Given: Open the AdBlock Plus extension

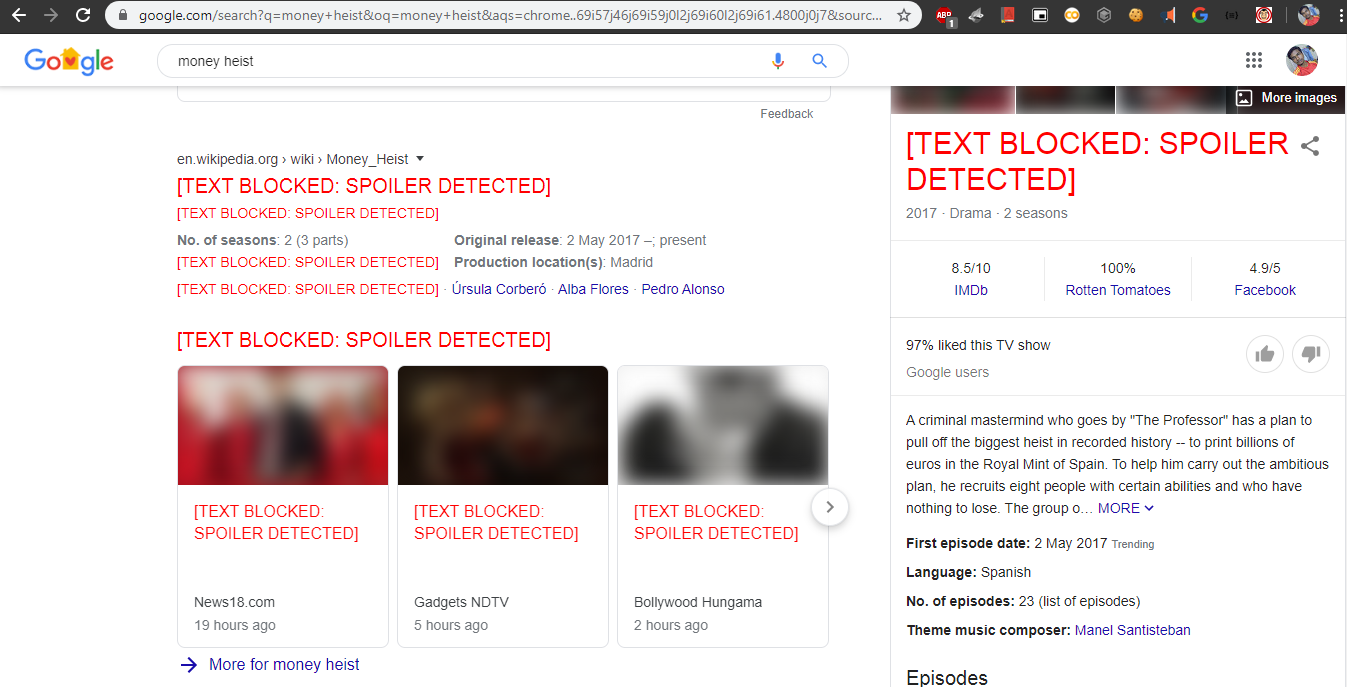Looking at the screenshot, I should (x=944, y=16).
